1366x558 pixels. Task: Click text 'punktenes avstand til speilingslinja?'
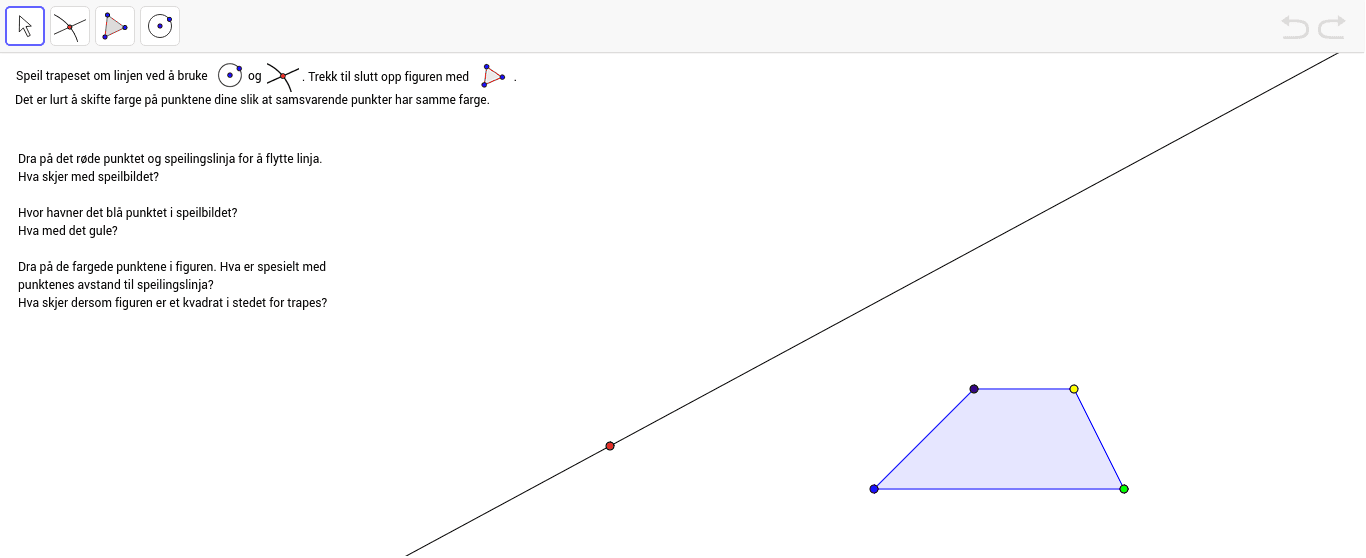click(x=116, y=285)
